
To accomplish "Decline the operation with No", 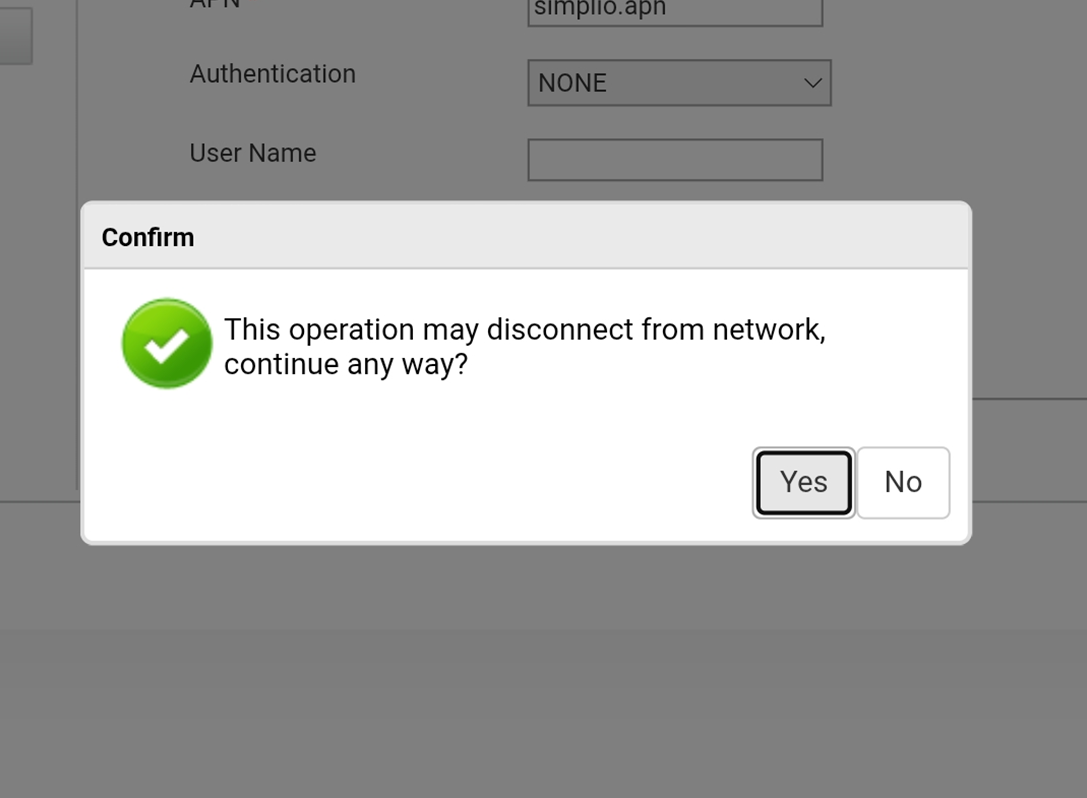I will [903, 483].
